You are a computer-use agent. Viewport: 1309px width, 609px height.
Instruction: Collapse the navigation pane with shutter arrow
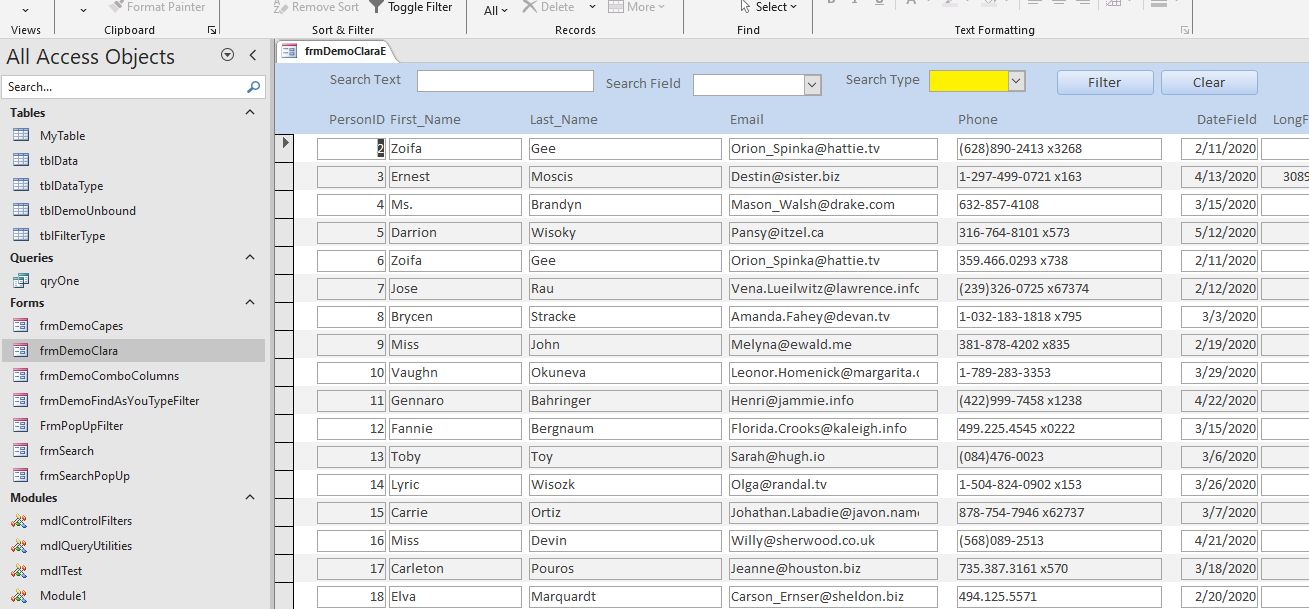(253, 56)
